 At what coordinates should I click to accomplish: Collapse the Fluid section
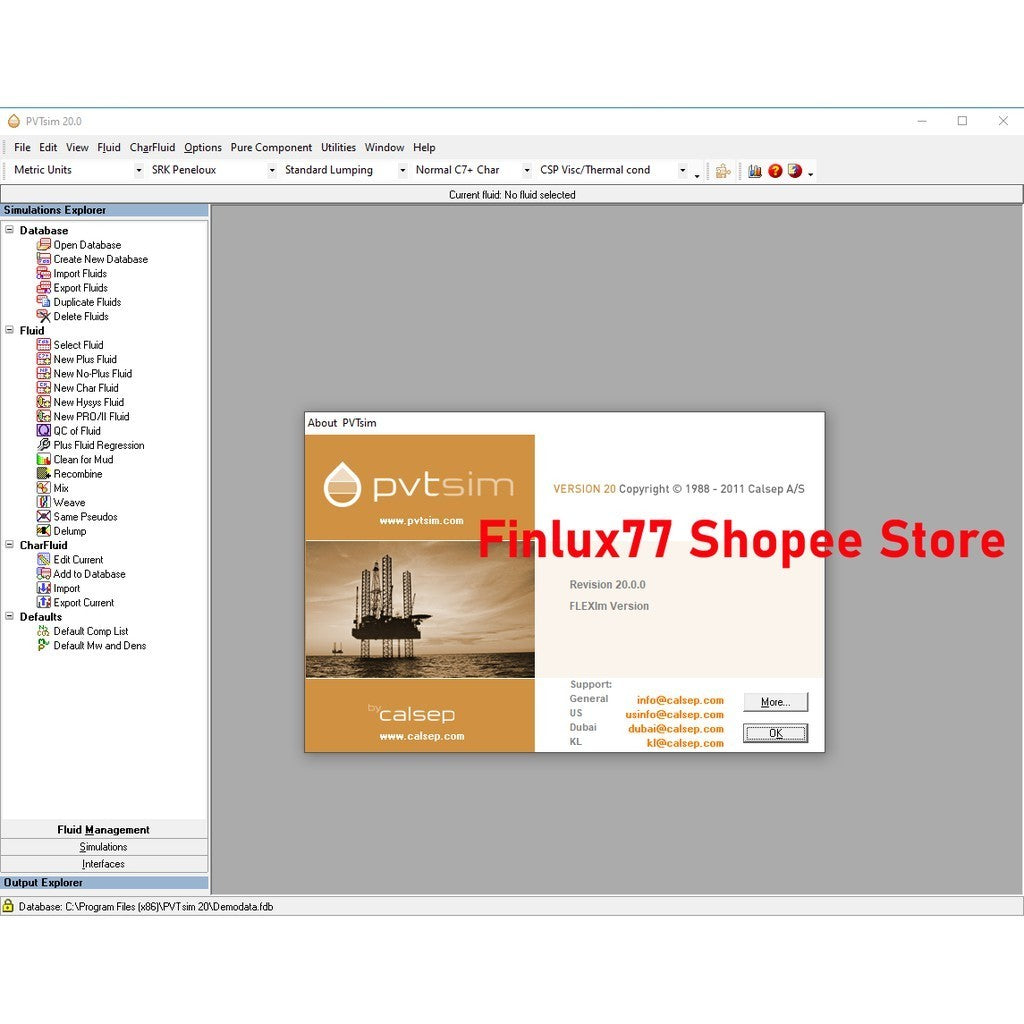[x=10, y=330]
